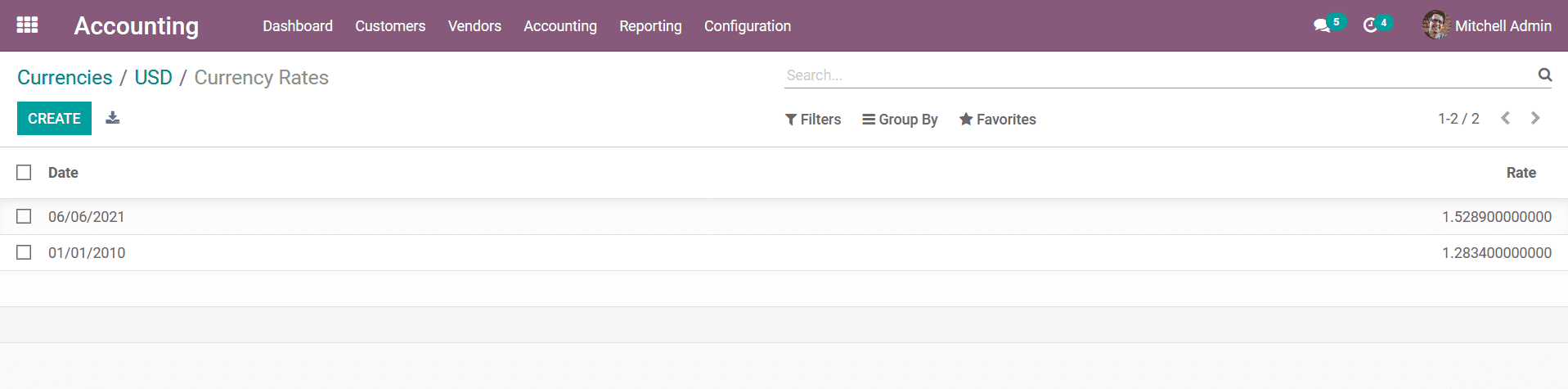The image size is (1568, 389).
Task: Expand the Filters dropdown
Action: click(813, 120)
